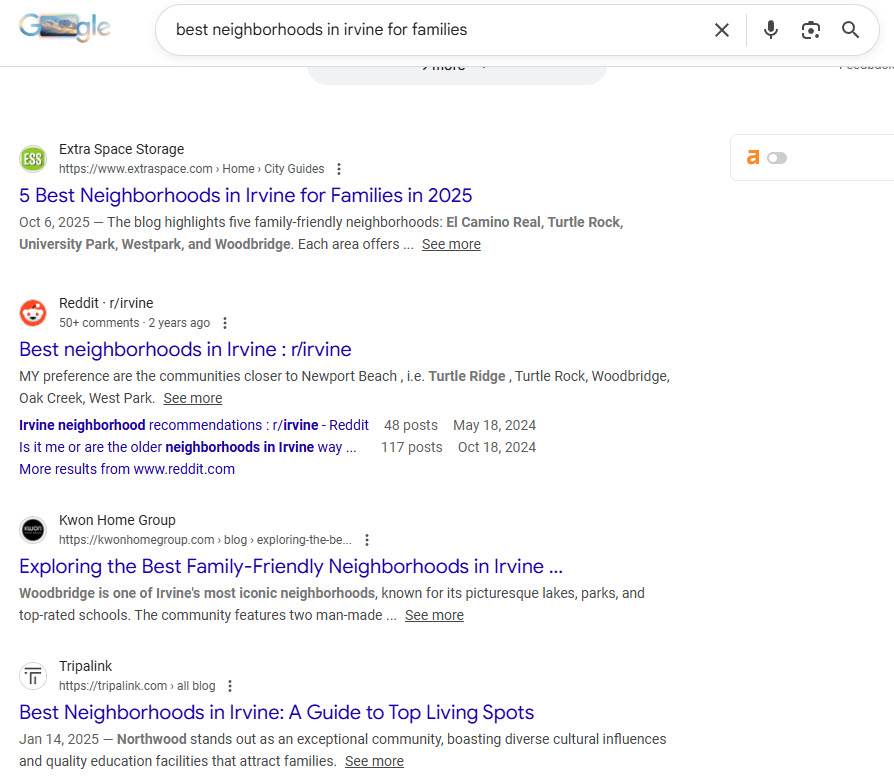
Task: Click the Google Lens camera icon
Action: click(x=810, y=30)
